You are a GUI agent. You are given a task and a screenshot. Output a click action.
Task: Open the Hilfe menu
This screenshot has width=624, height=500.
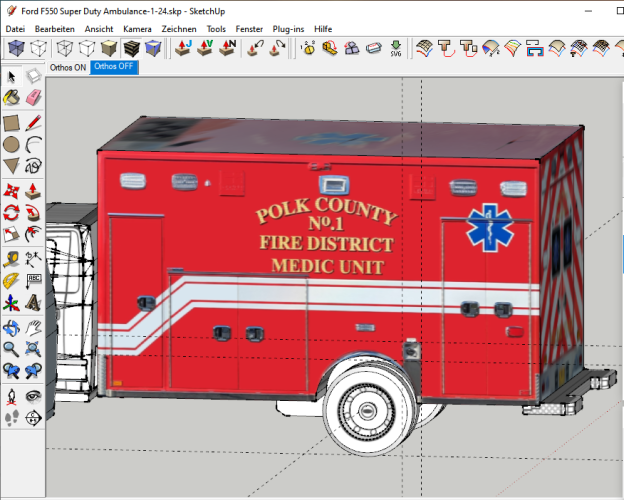coord(323,29)
